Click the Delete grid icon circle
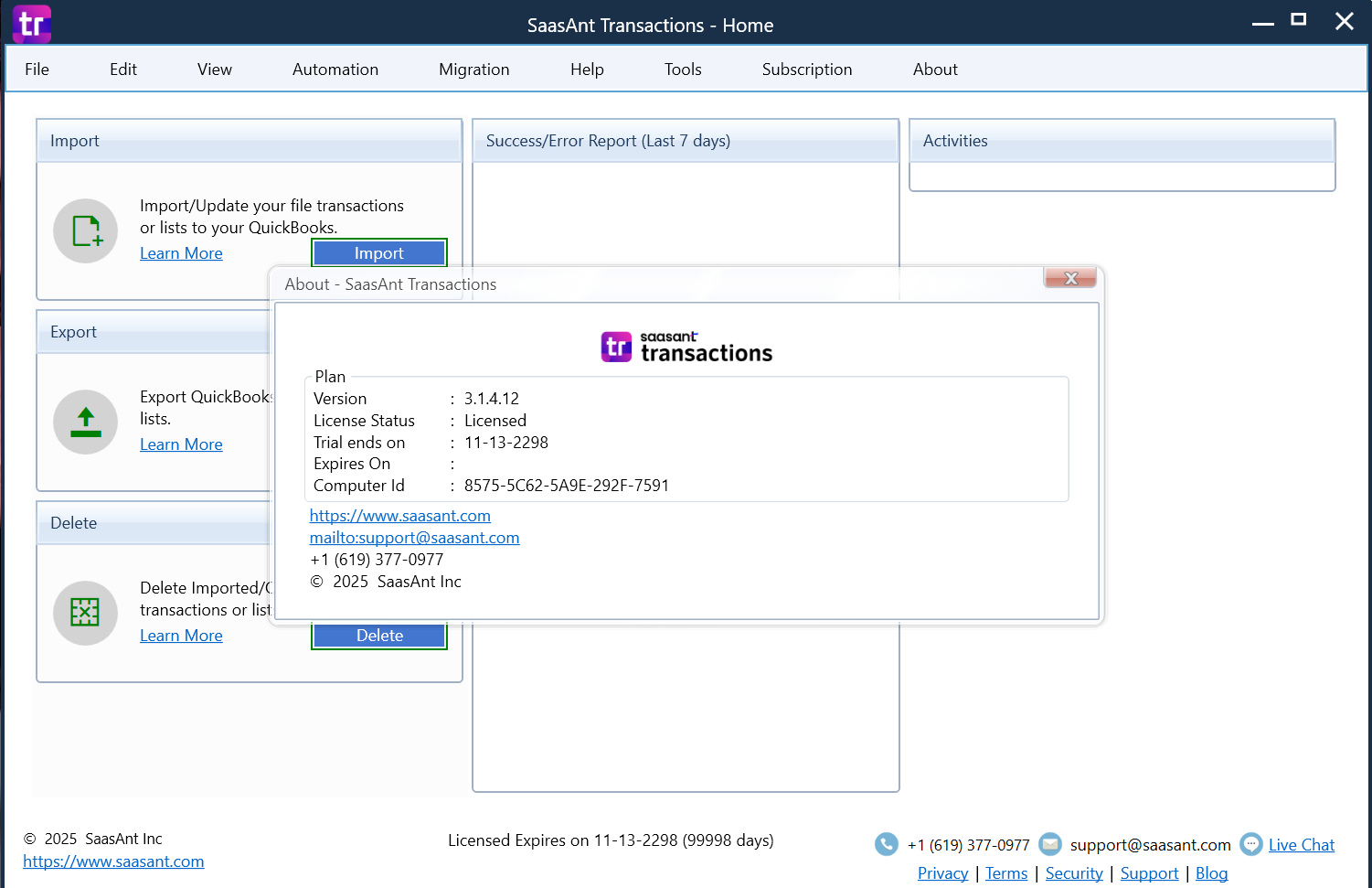The height and width of the screenshot is (888, 1372). click(86, 614)
